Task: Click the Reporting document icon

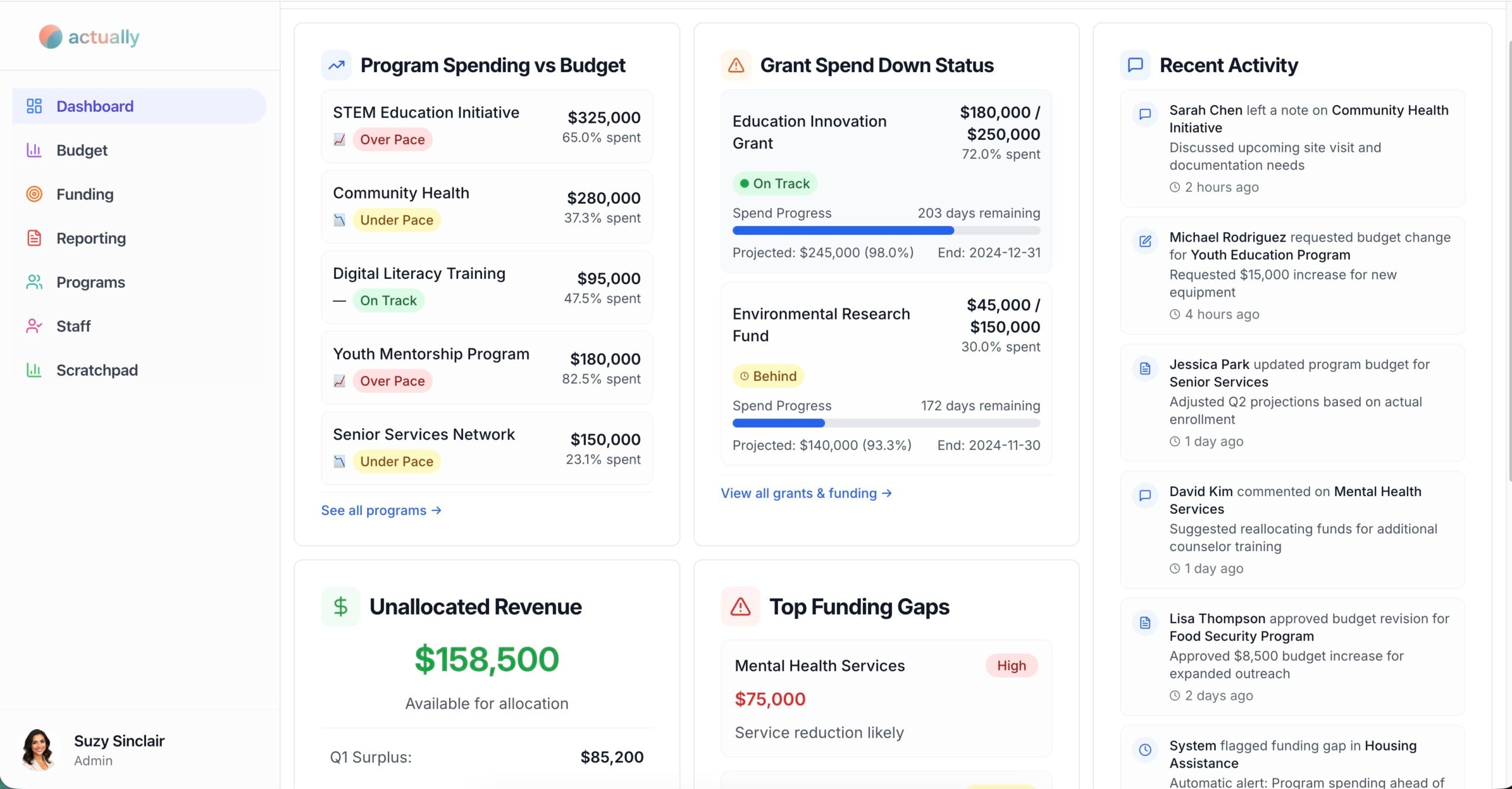Action: click(34, 238)
